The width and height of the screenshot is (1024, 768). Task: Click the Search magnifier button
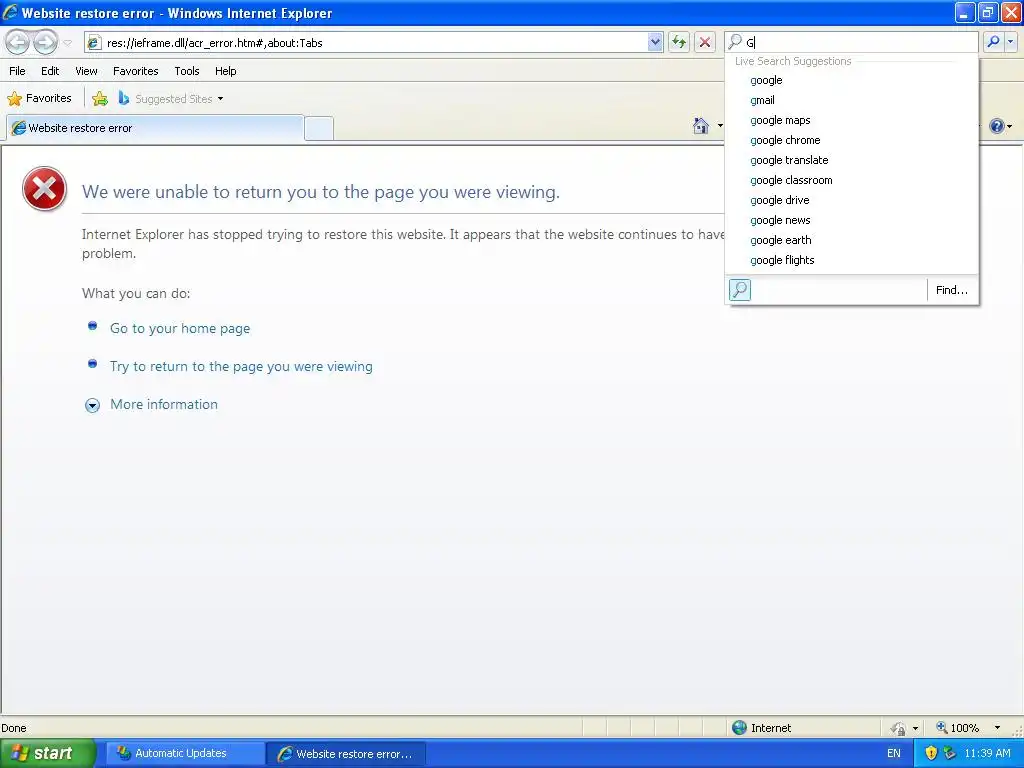click(x=993, y=42)
